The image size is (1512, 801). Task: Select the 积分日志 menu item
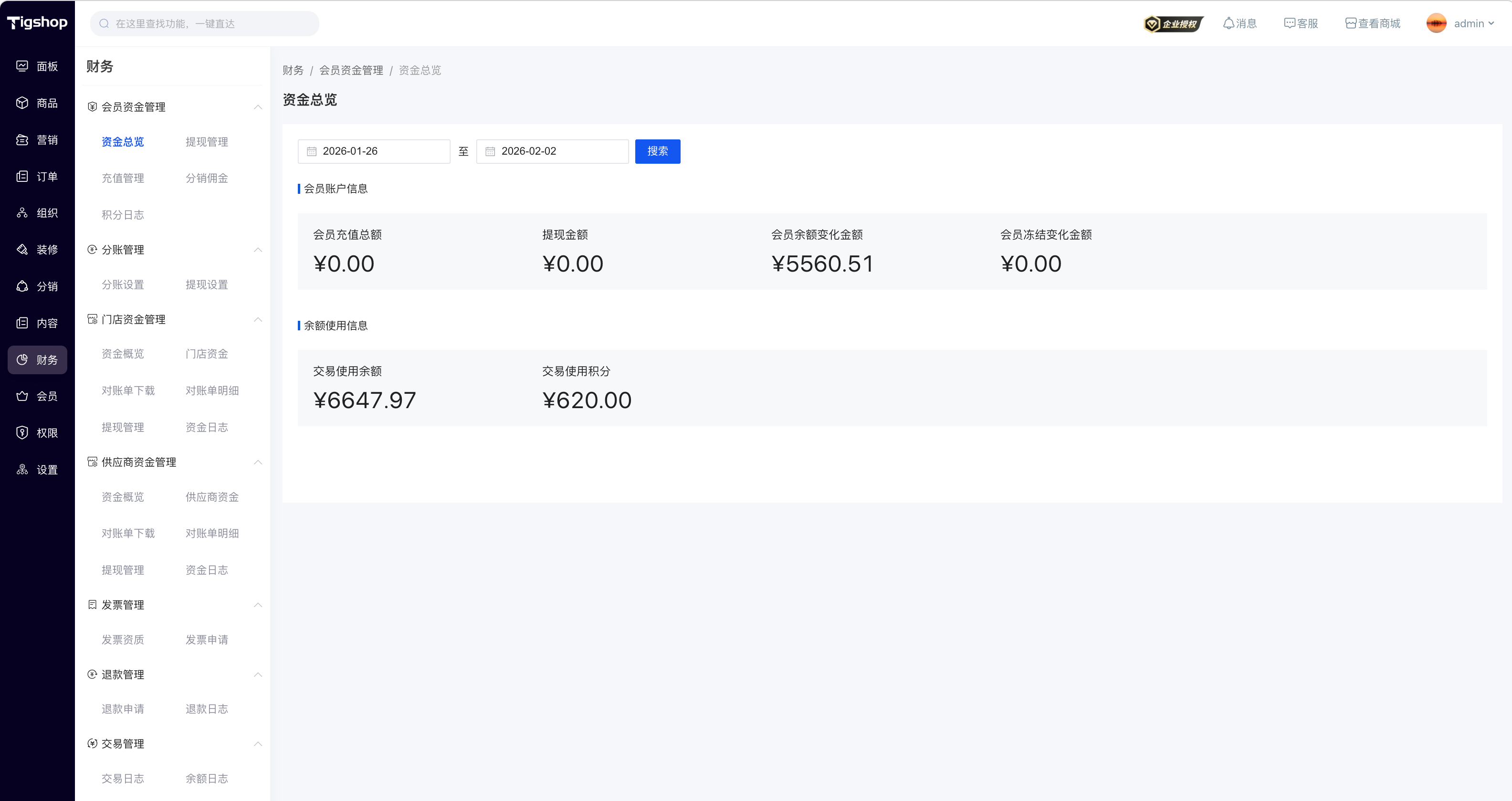click(x=123, y=215)
